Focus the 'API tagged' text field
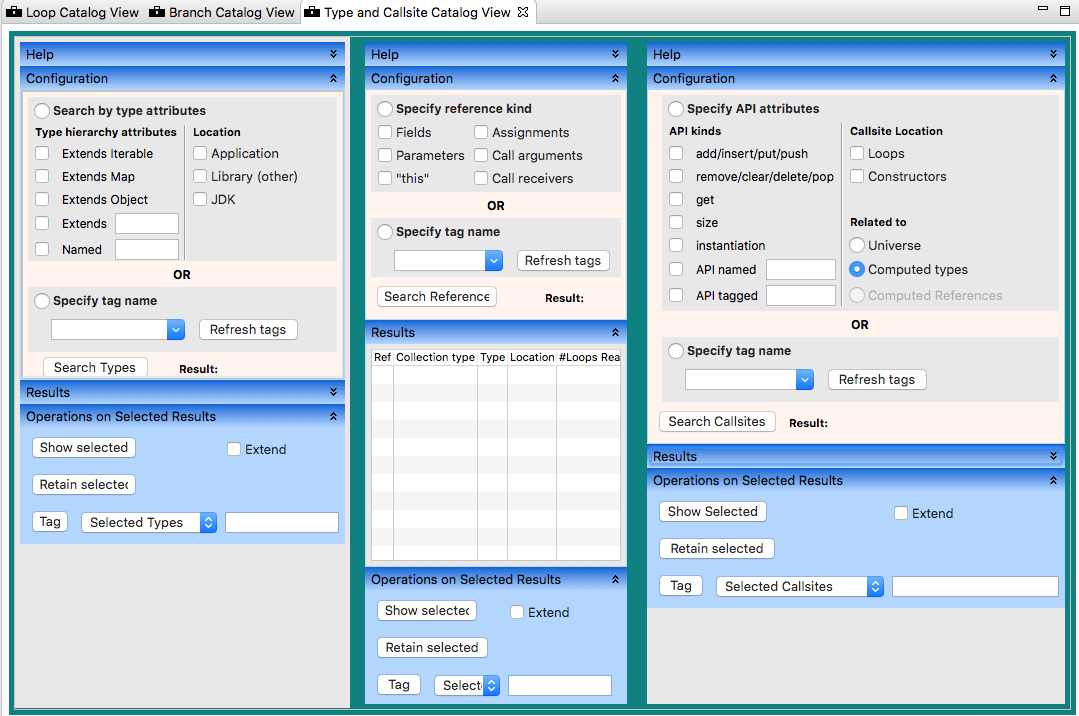 800,295
